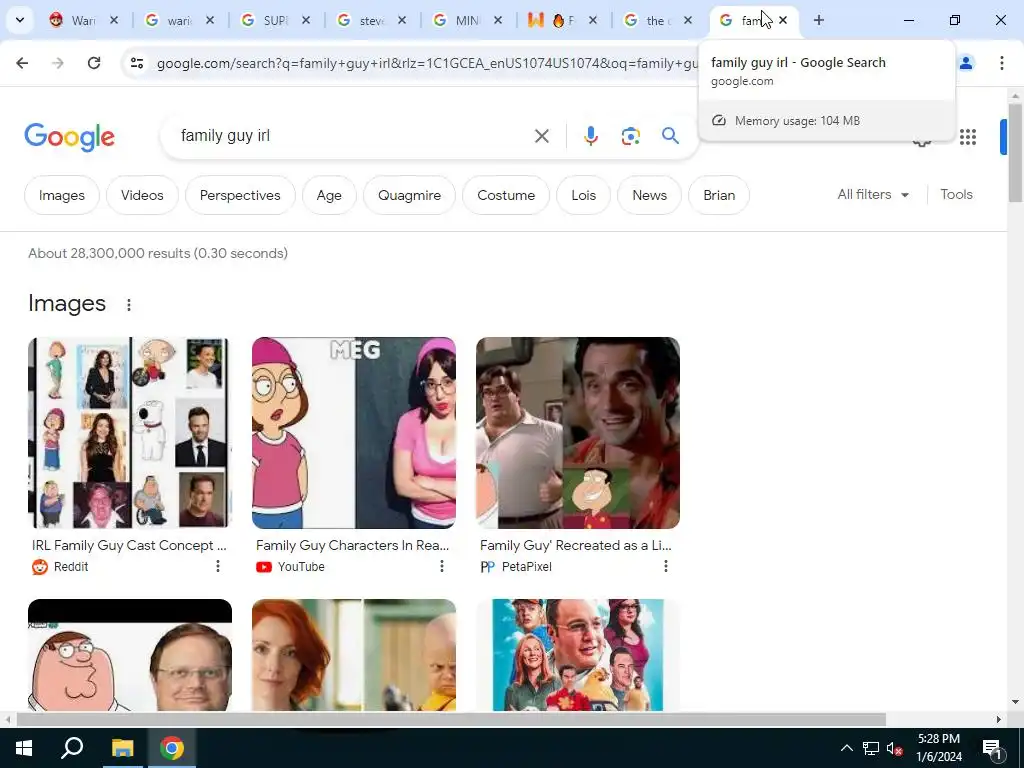Filter results by Images
This screenshot has width=1024, height=768.
[x=62, y=195]
